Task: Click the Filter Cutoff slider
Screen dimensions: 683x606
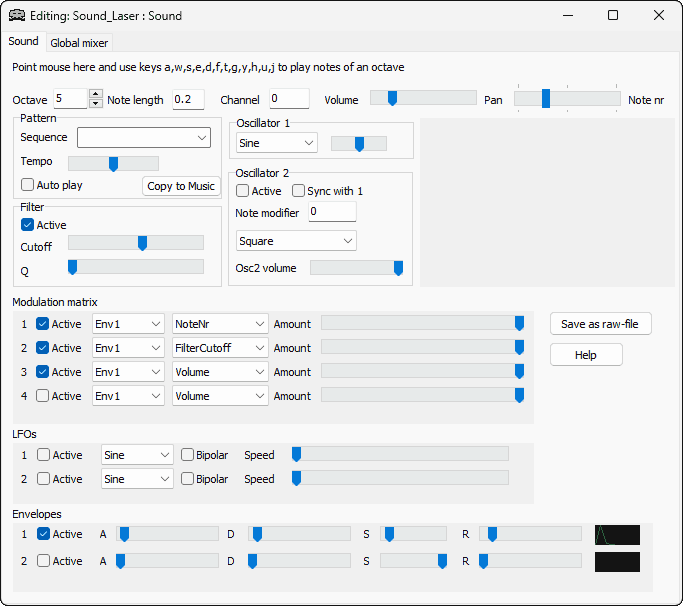Action: [135, 243]
